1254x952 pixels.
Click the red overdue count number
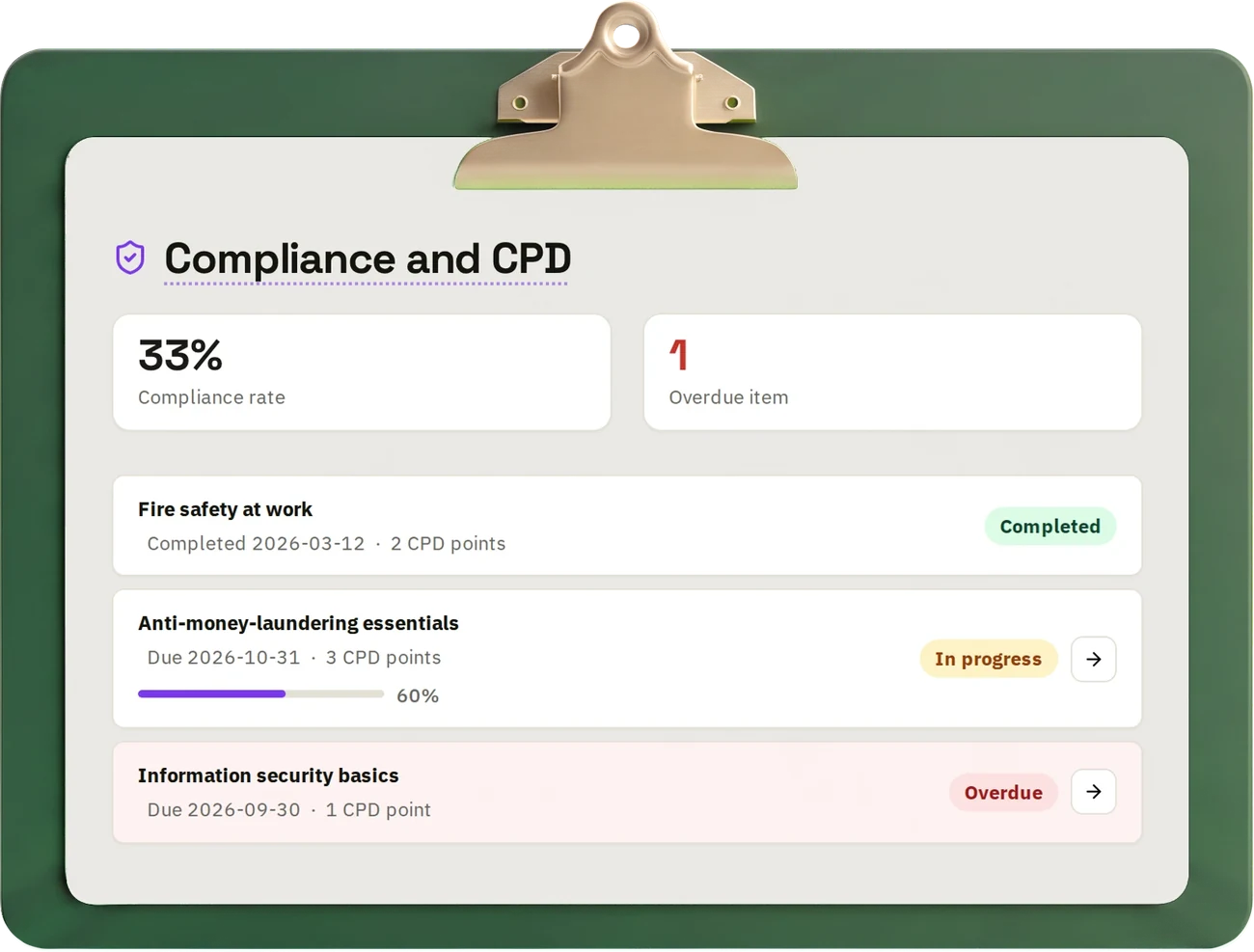click(679, 355)
